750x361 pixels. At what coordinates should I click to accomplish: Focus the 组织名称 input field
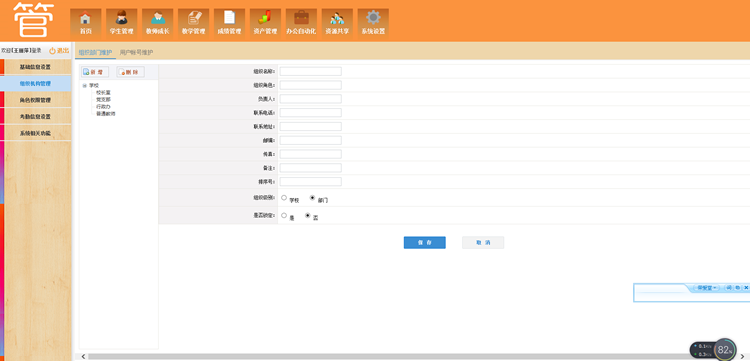click(310, 71)
